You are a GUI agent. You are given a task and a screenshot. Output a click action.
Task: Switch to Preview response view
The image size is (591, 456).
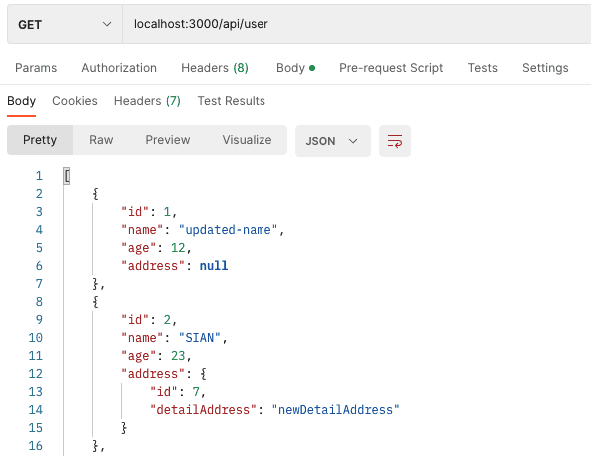coord(168,140)
